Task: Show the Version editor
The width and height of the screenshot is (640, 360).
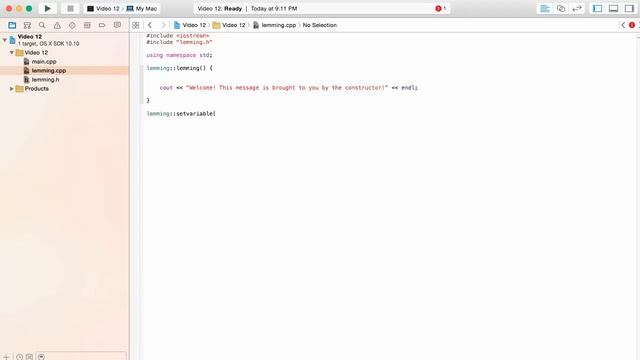Action: click(x=577, y=9)
